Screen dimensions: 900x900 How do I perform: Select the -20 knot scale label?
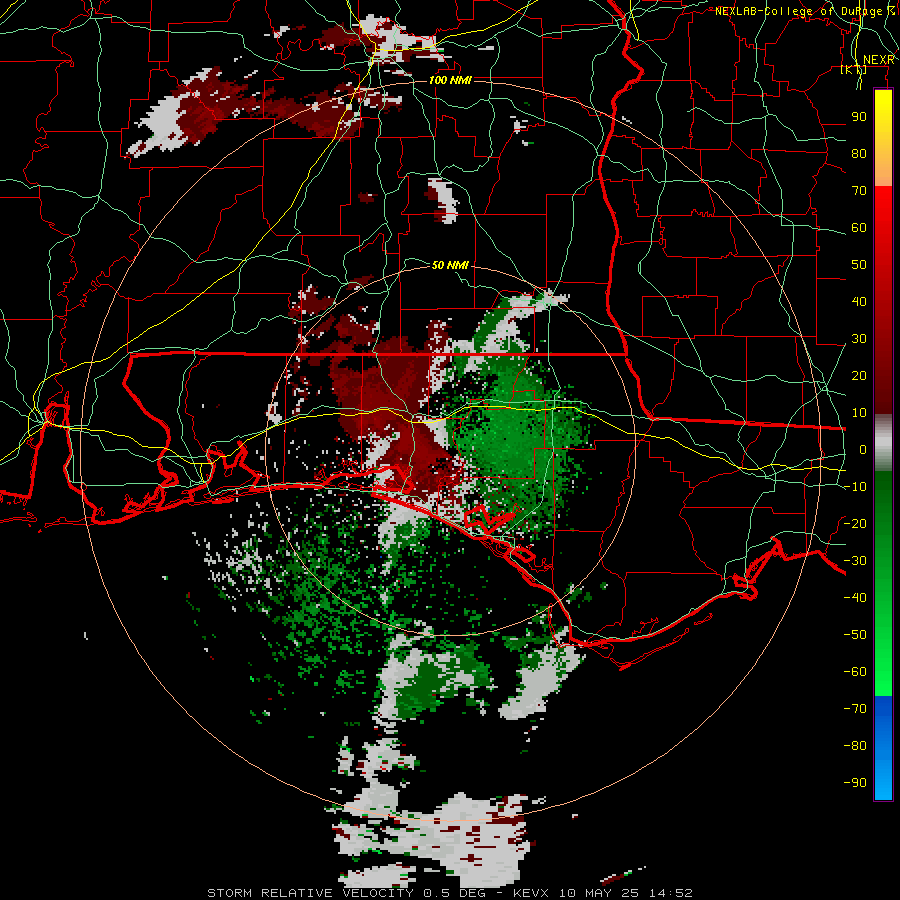tap(855, 523)
